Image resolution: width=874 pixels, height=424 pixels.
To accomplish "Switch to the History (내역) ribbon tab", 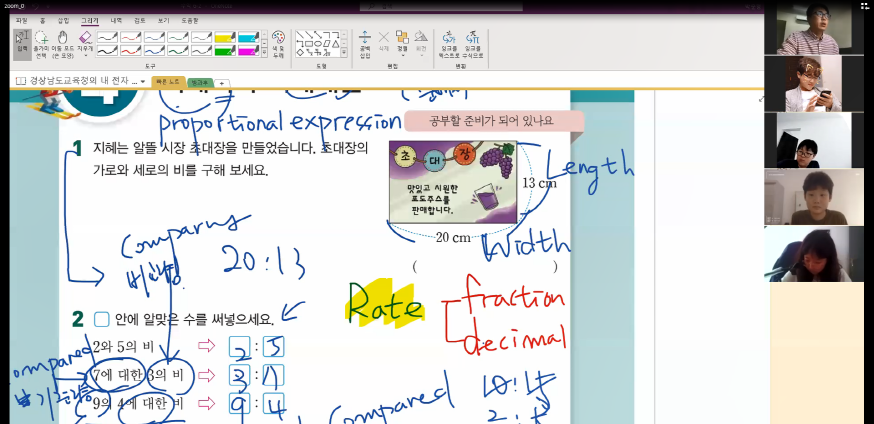I will (116, 21).
